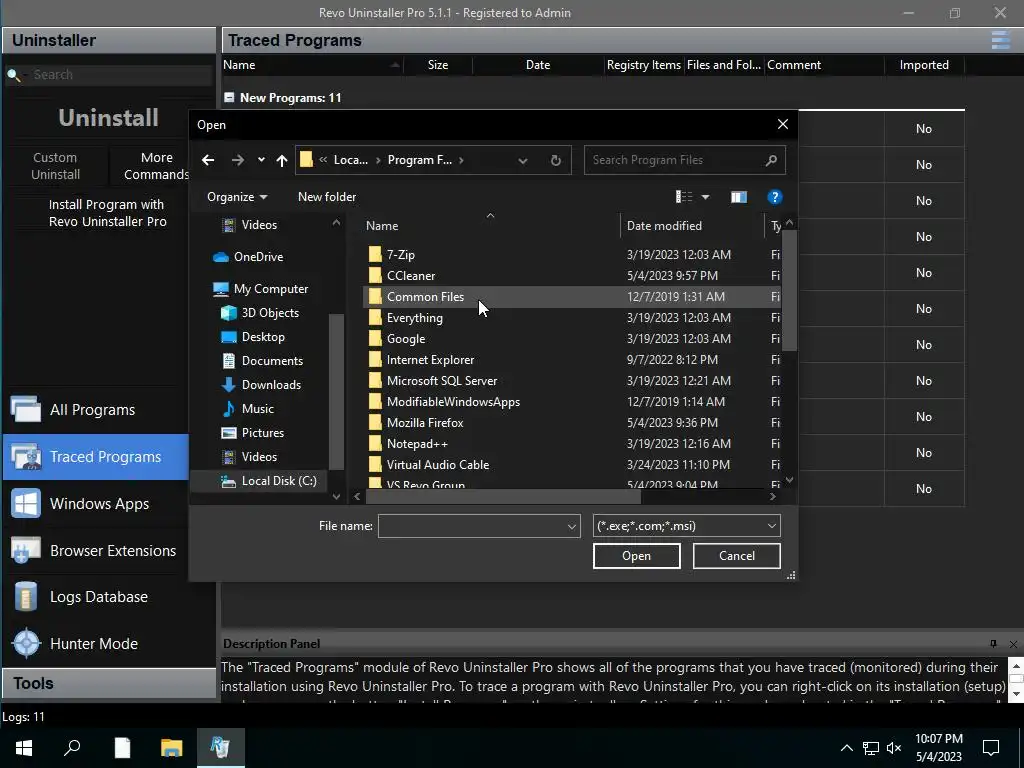Click the File name input field
Screen dimensions: 1024x768
pyautogui.click(x=472, y=526)
